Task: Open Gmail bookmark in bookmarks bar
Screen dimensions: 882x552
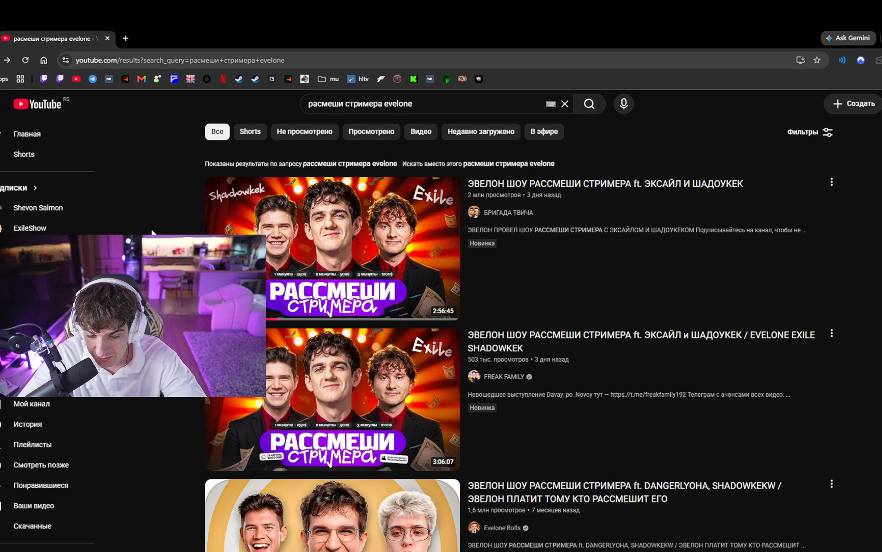Action: tap(141, 79)
